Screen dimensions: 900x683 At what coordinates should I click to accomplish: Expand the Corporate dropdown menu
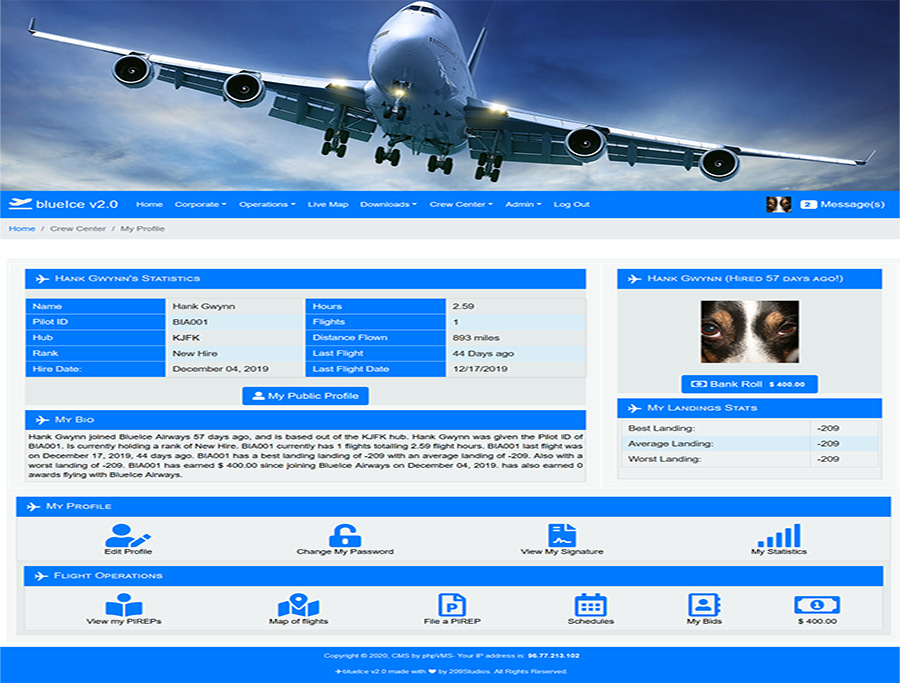point(200,204)
